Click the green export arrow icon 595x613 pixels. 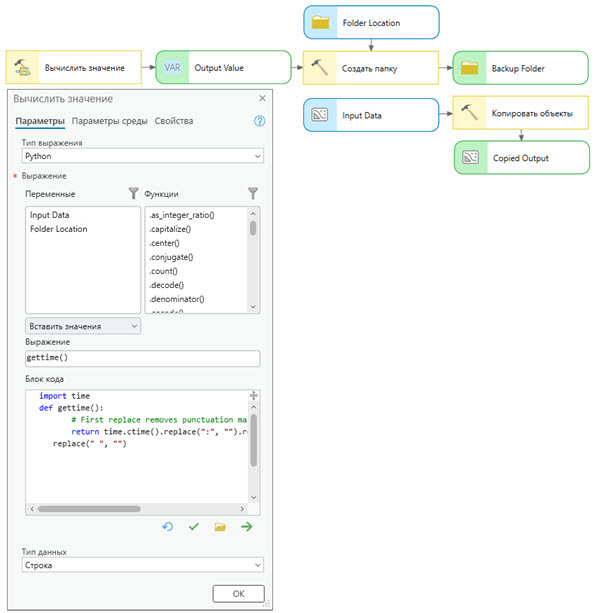coord(247,527)
